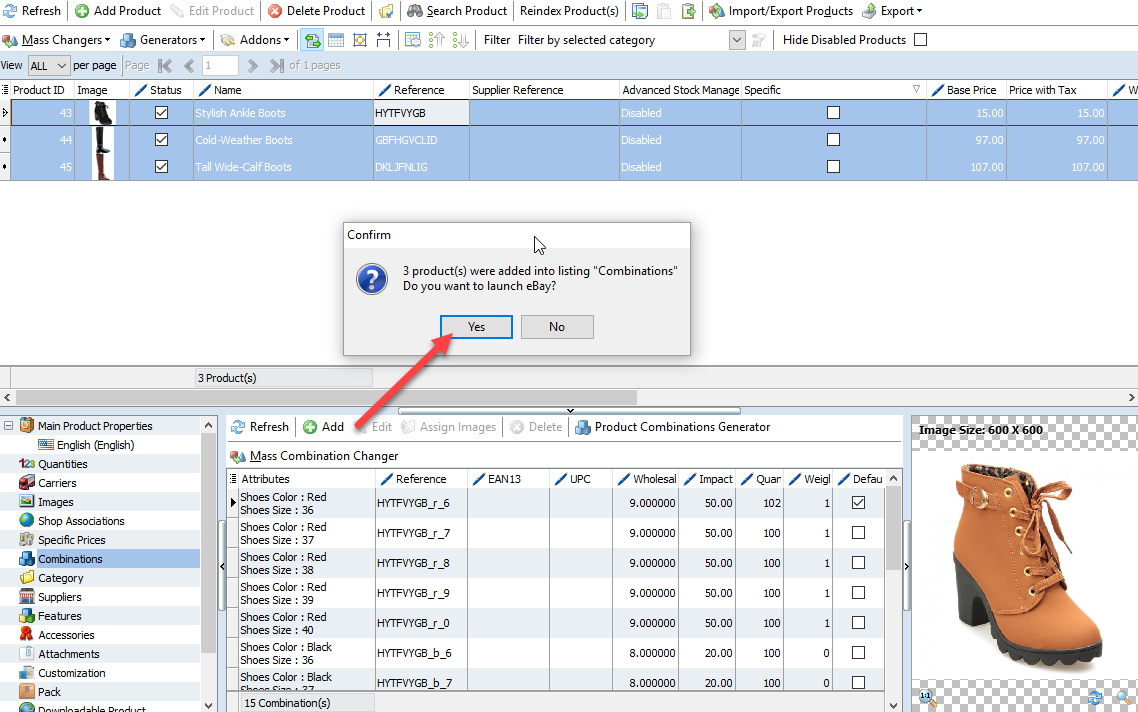This screenshot has width=1138, height=712.
Task: Click the sort descending icon
Action: [x=461, y=40]
